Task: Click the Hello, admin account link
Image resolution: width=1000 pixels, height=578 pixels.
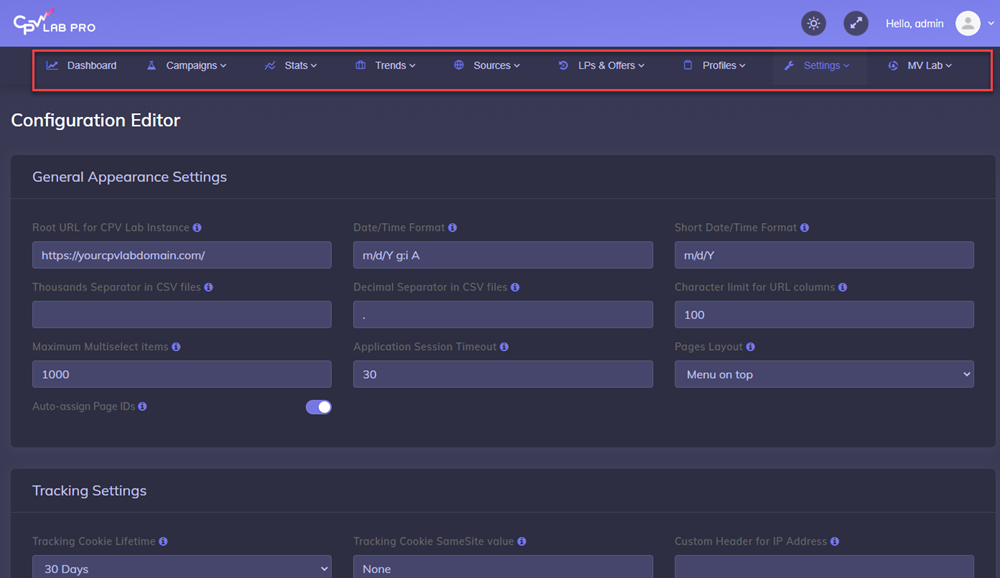Action: pyautogui.click(x=914, y=23)
